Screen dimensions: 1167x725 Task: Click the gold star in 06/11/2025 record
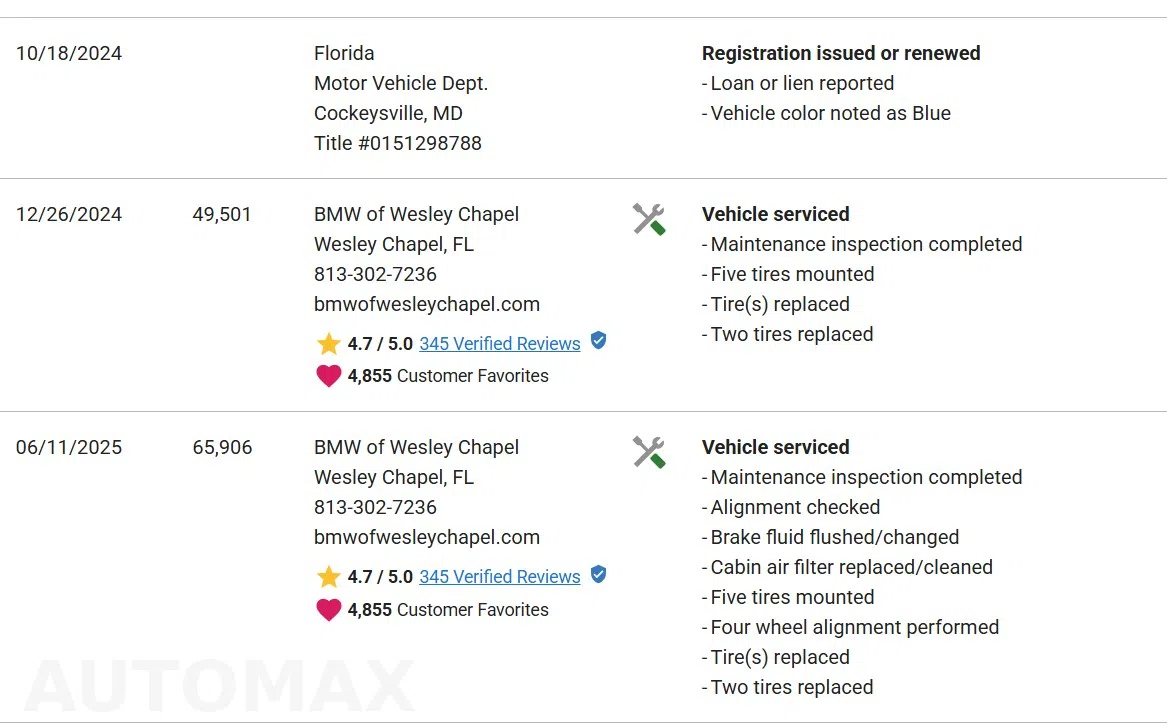click(328, 577)
